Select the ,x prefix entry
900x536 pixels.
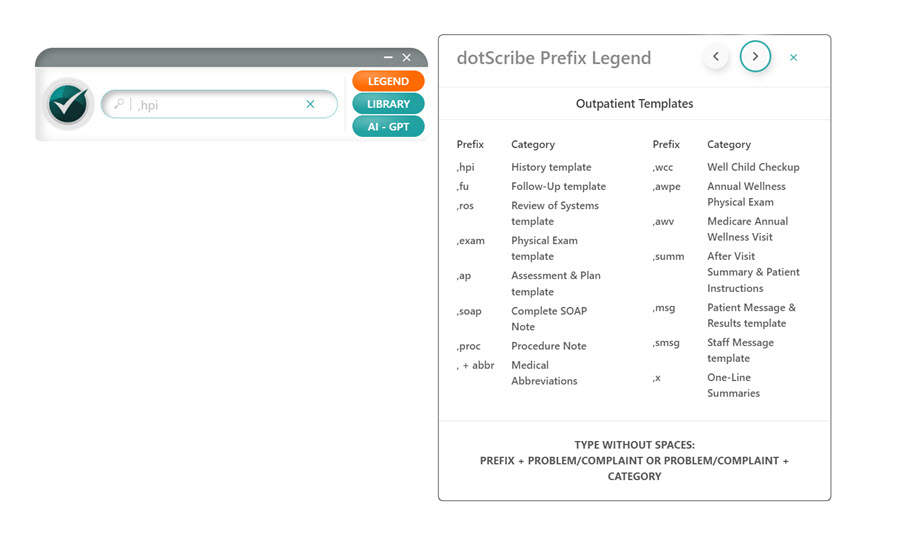656,378
